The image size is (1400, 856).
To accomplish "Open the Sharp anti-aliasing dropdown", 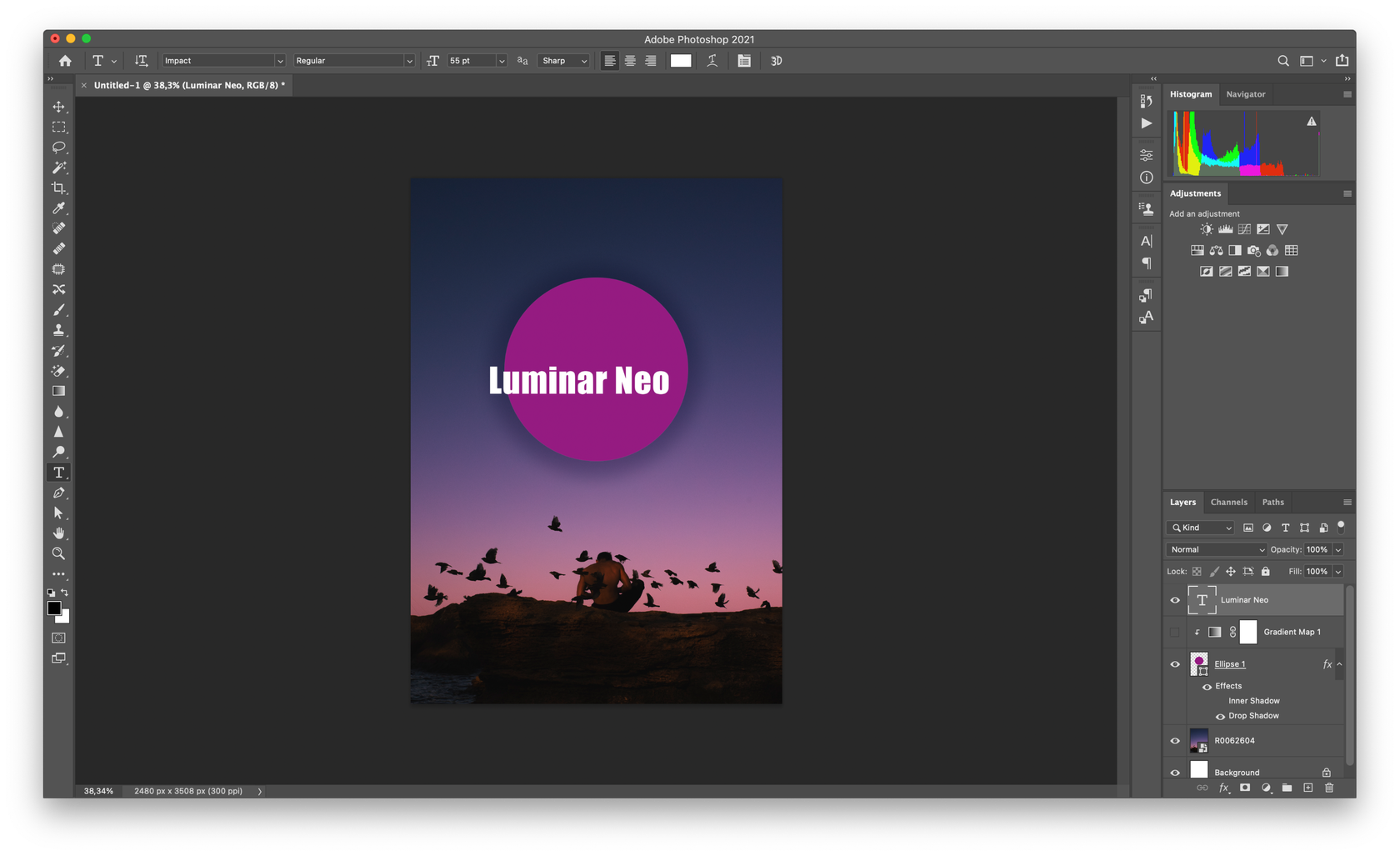I will (x=564, y=61).
